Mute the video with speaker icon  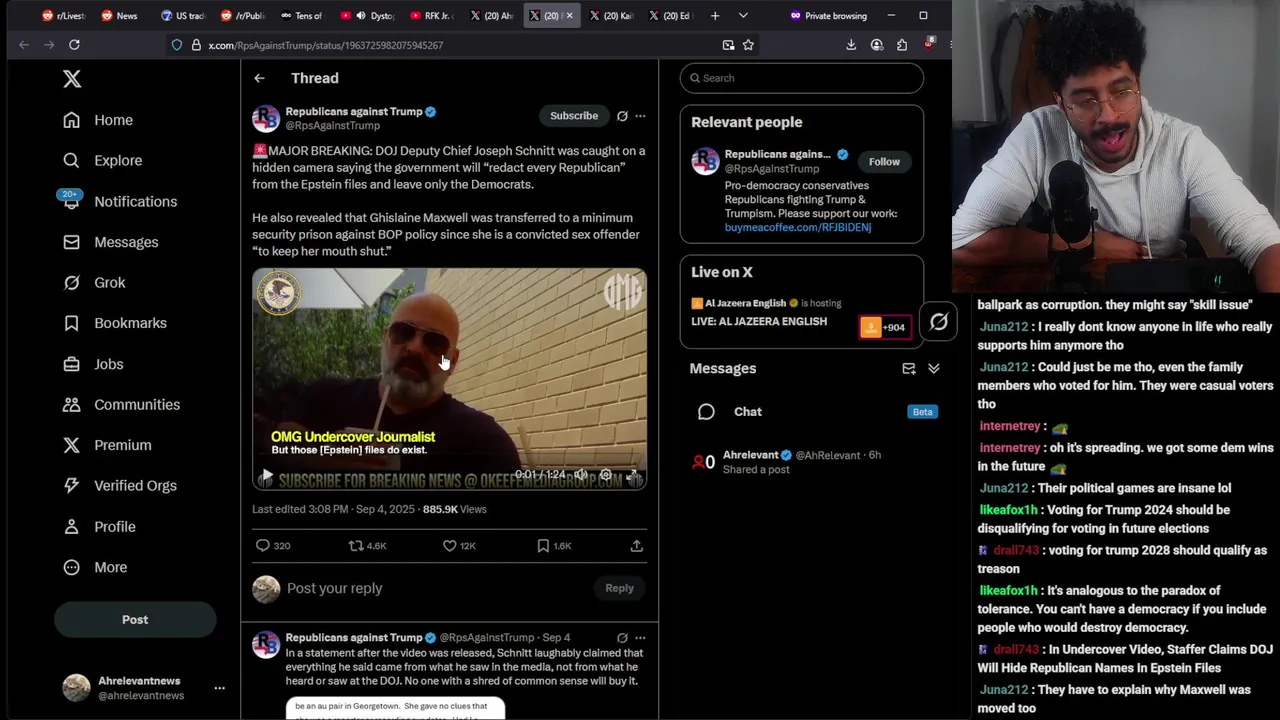click(x=581, y=475)
